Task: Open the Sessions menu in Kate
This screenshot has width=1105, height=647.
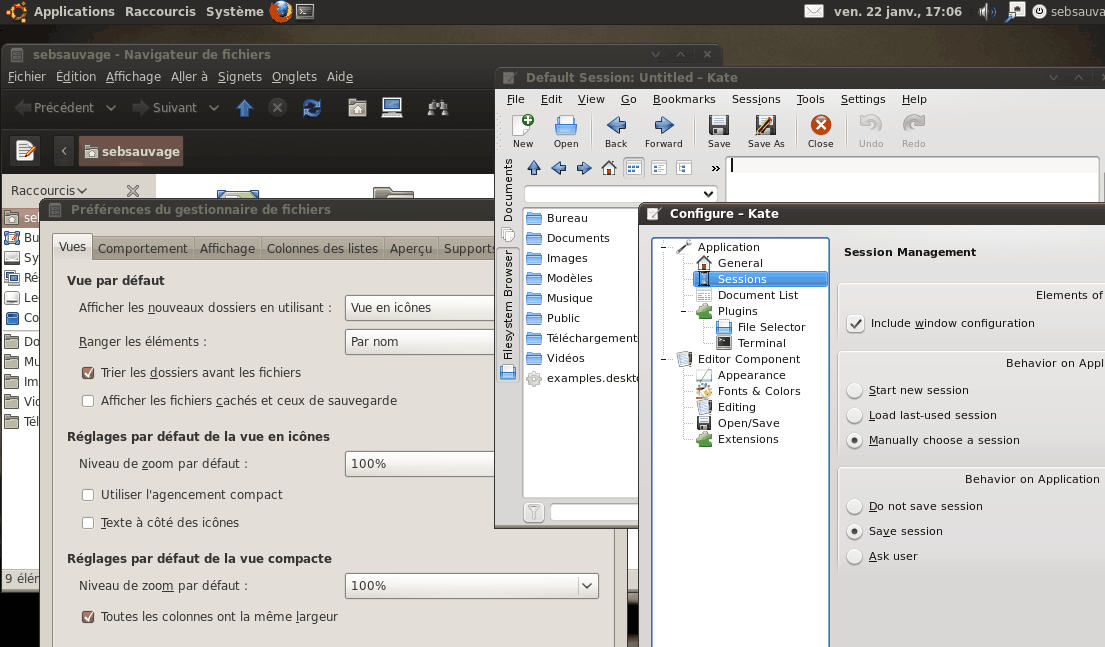Action: pyautogui.click(x=755, y=99)
